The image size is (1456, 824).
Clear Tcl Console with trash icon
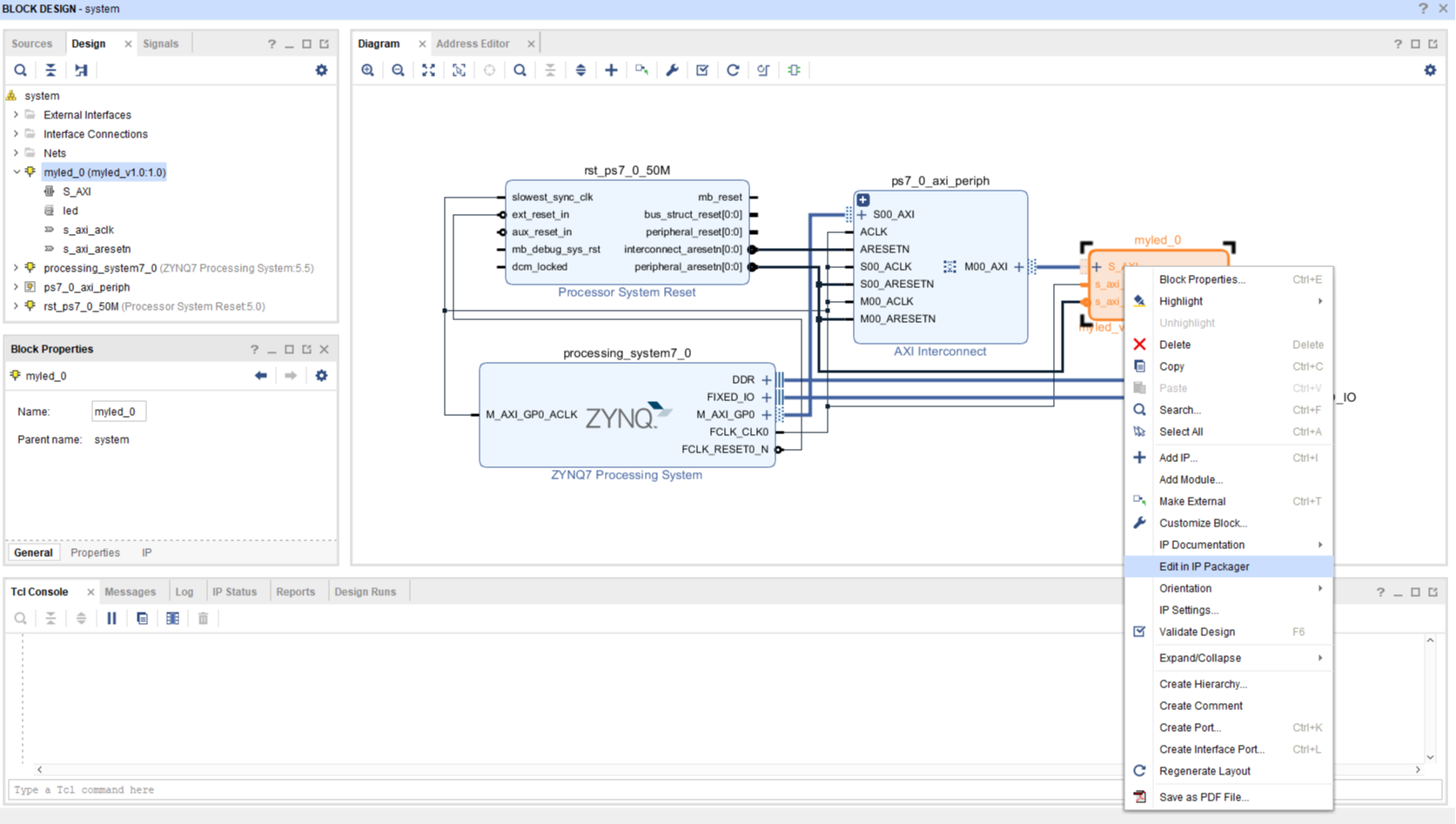(x=204, y=619)
